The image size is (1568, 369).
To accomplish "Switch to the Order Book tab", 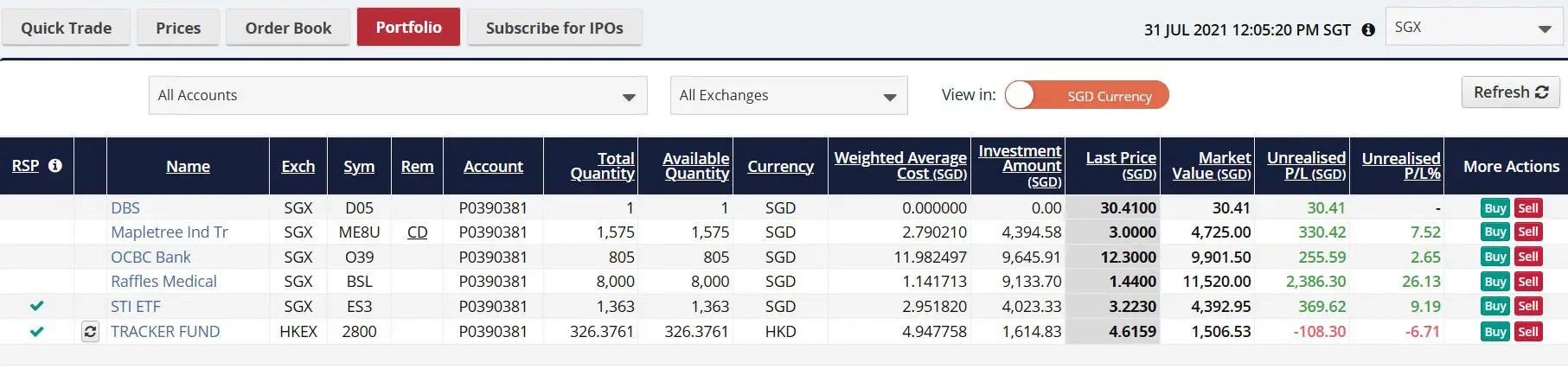I will coord(288,28).
